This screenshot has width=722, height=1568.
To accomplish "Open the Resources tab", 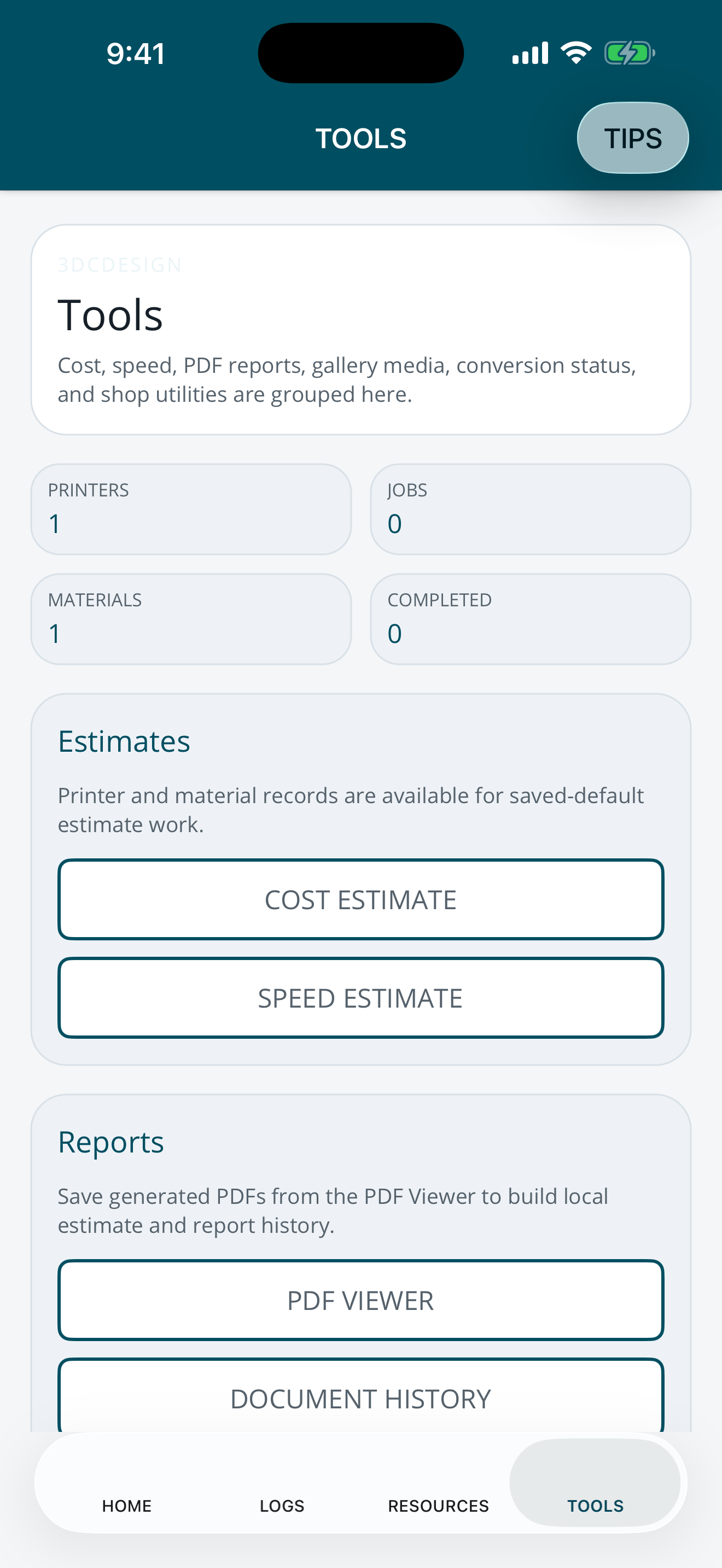I will point(438,1505).
